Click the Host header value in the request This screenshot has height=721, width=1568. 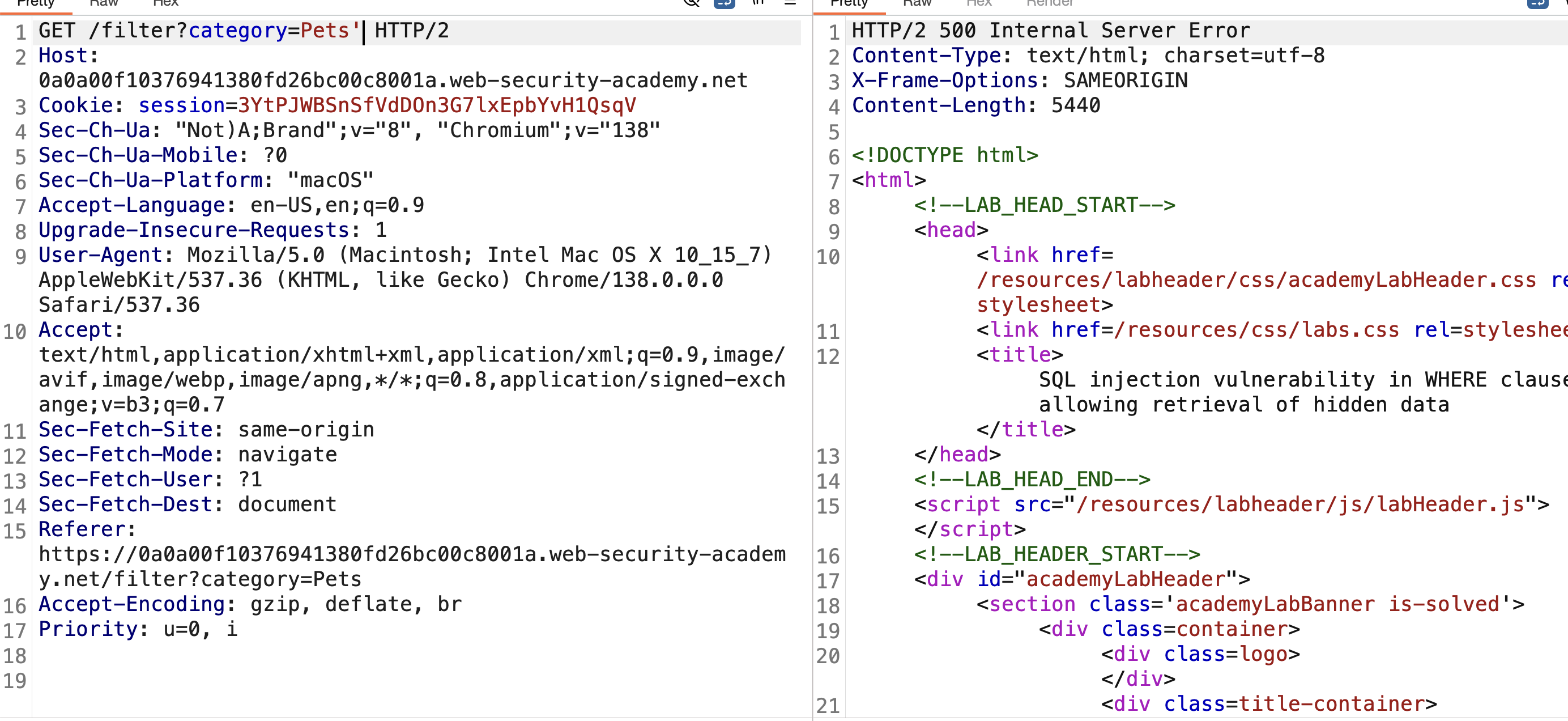coord(393,80)
